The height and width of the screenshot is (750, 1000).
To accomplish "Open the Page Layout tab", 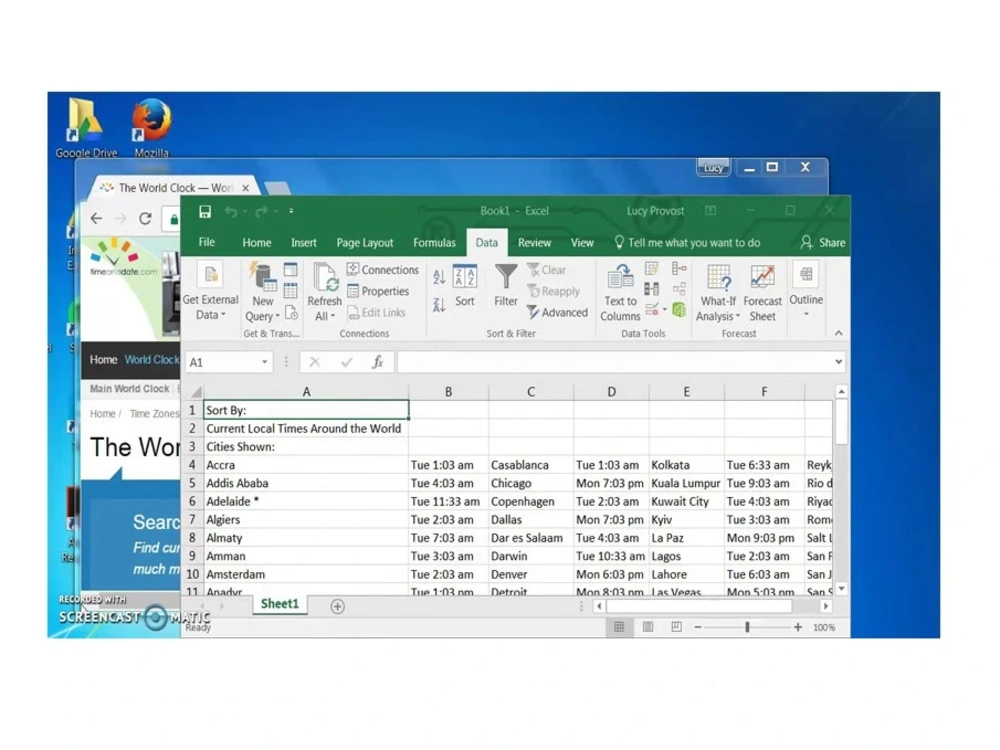I will click(x=365, y=242).
